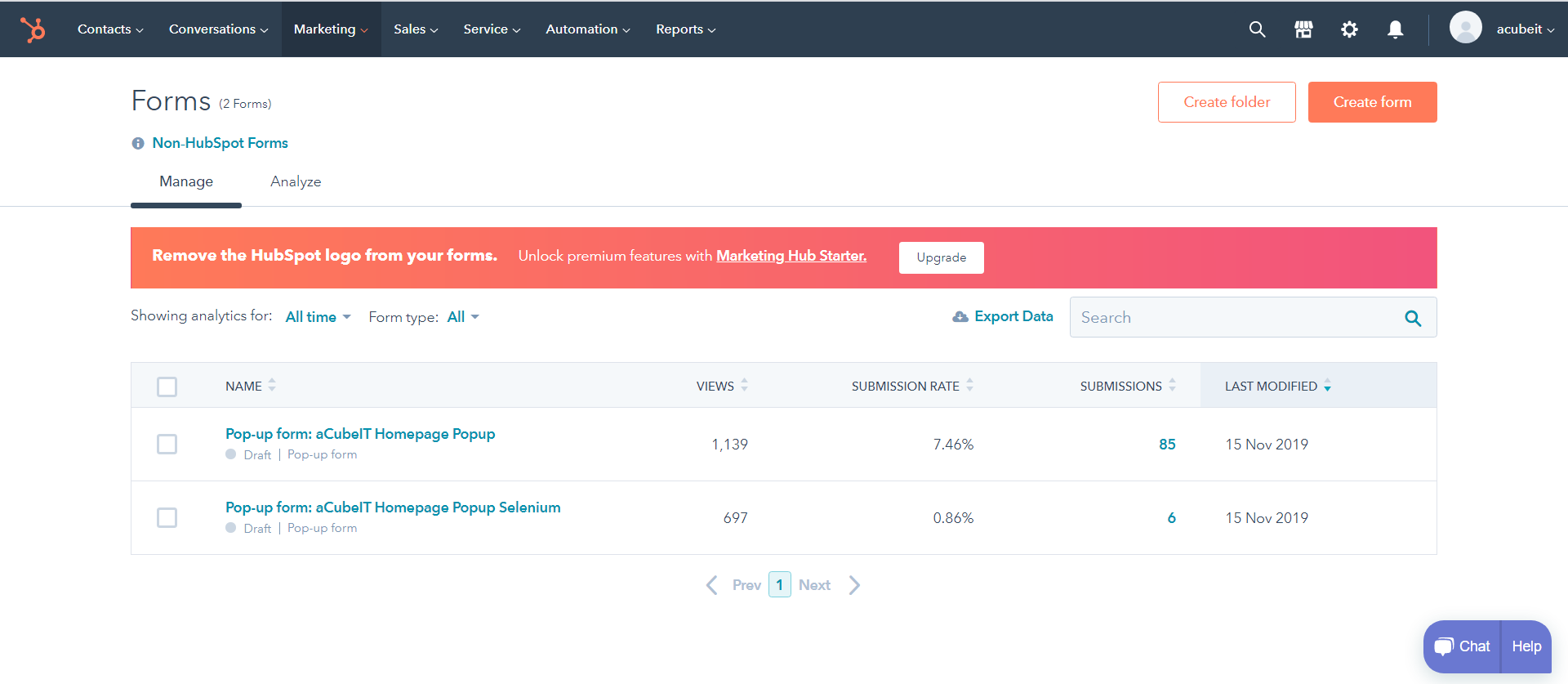Open the Marketplace storefront icon

pyautogui.click(x=1303, y=29)
